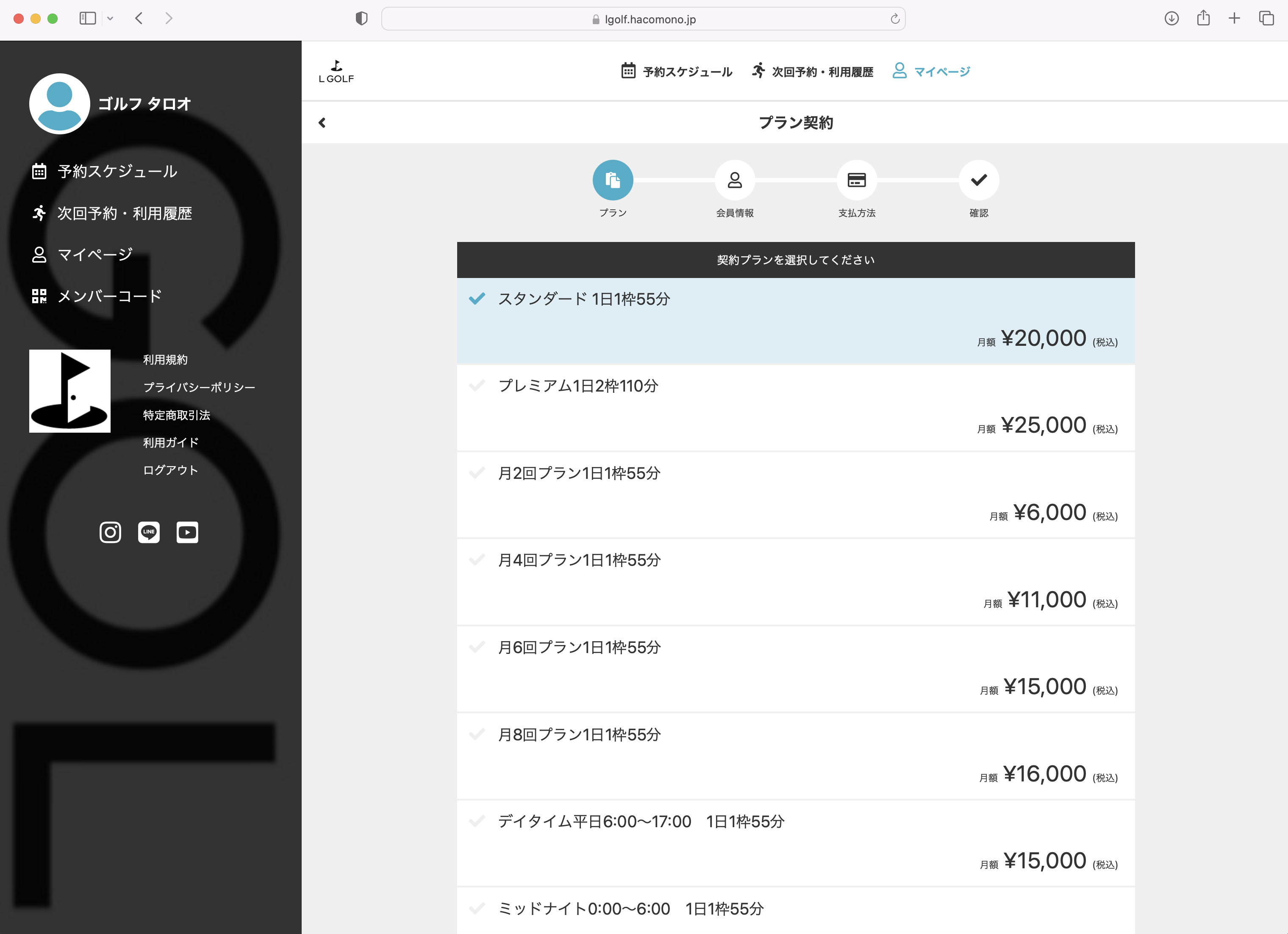1288x934 pixels.
Task: Click the Safari share toolbar icon
Action: click(x=1203, y=19)
